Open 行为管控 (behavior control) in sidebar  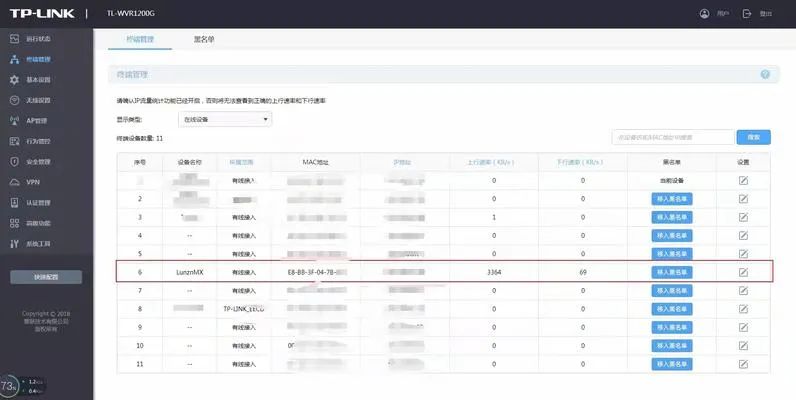(30, 141)
